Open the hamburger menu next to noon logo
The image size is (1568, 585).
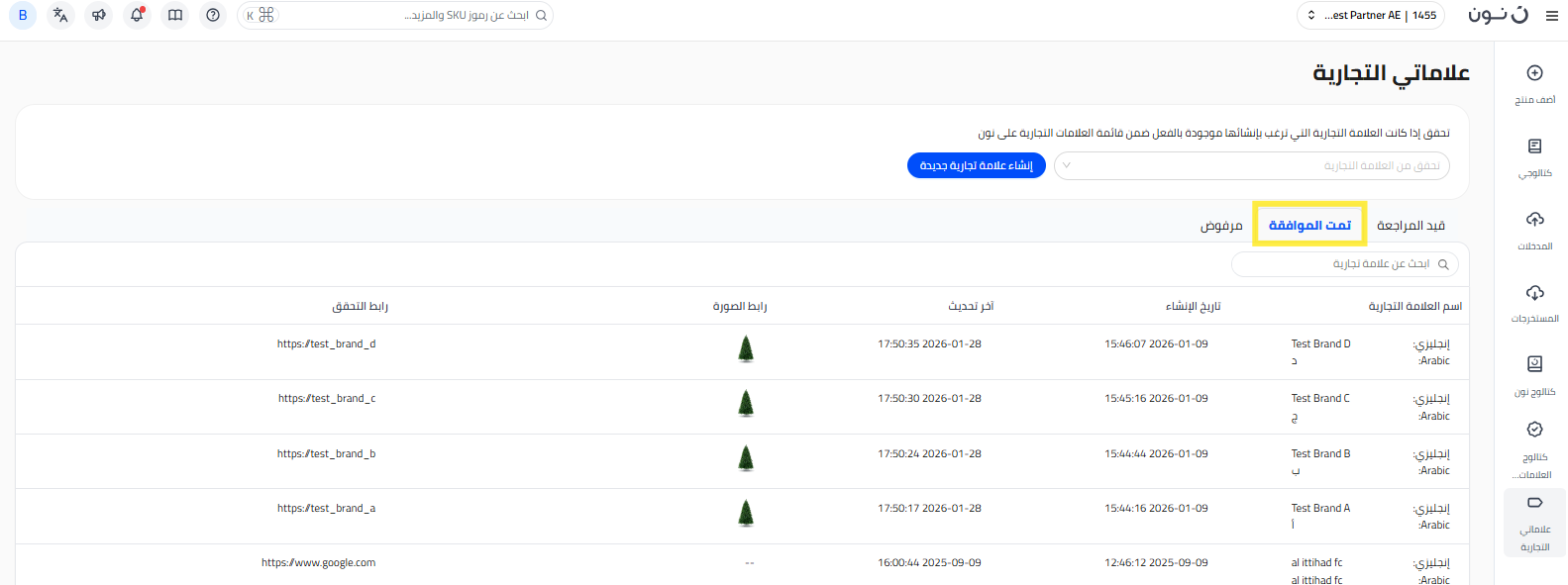coord(1551,16)
